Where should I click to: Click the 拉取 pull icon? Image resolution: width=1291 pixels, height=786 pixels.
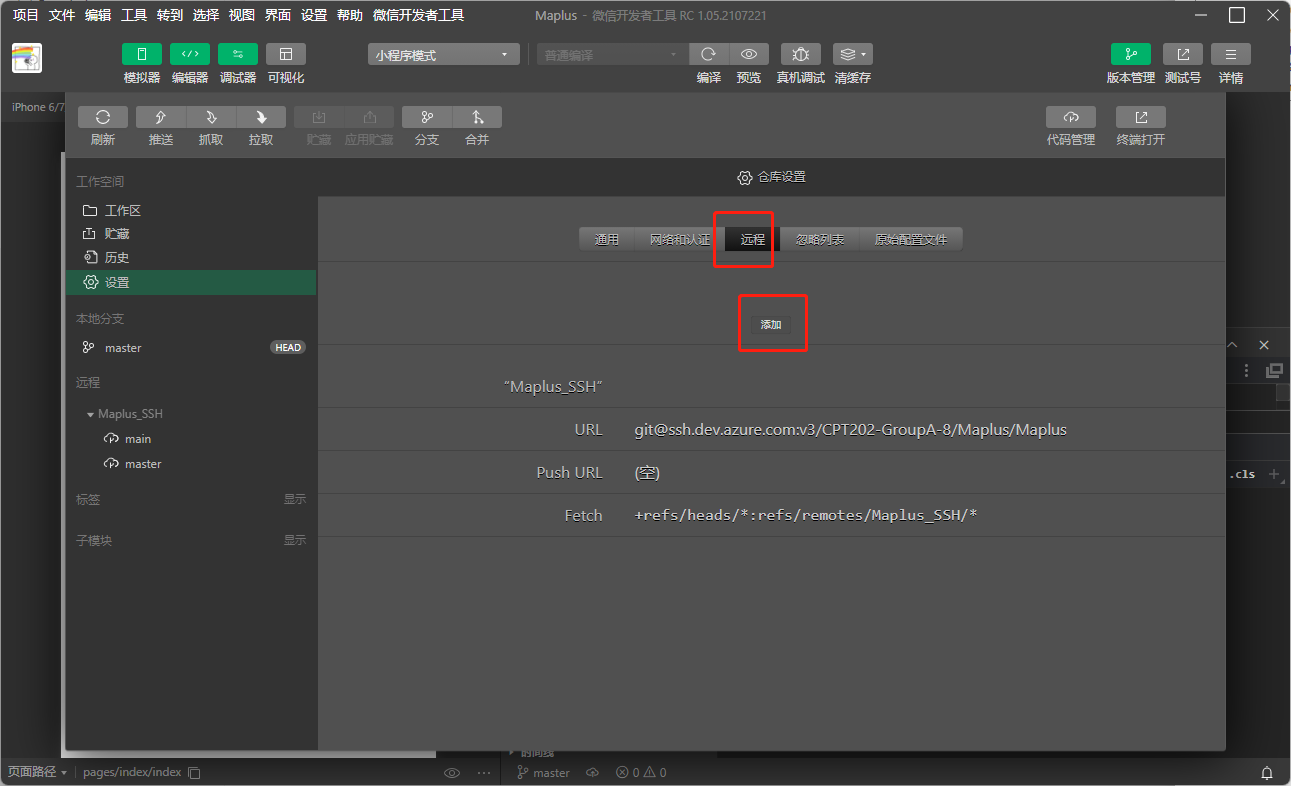click(261, 117)
